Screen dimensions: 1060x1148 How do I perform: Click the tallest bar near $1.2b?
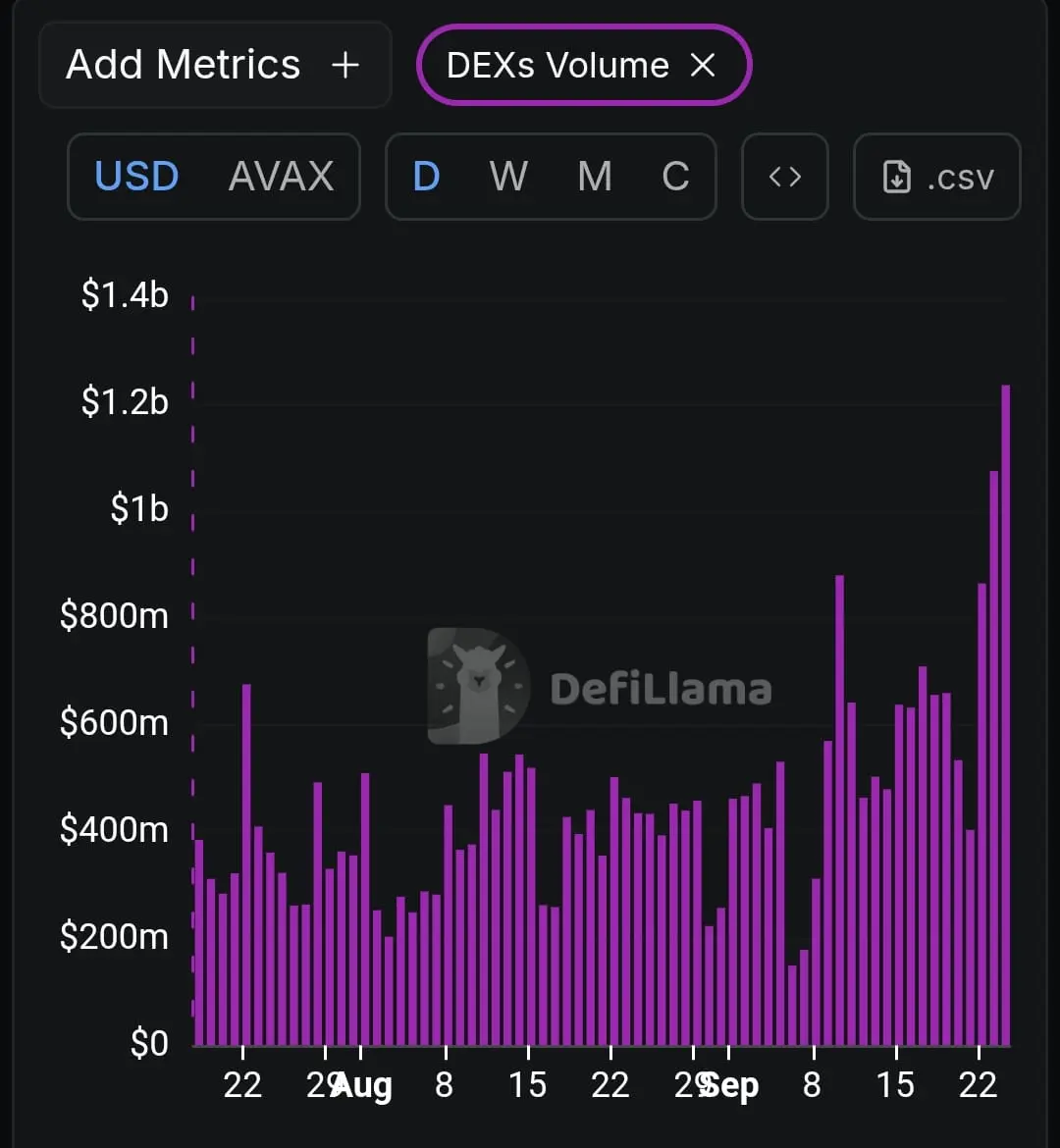(x=1006, y=715)
